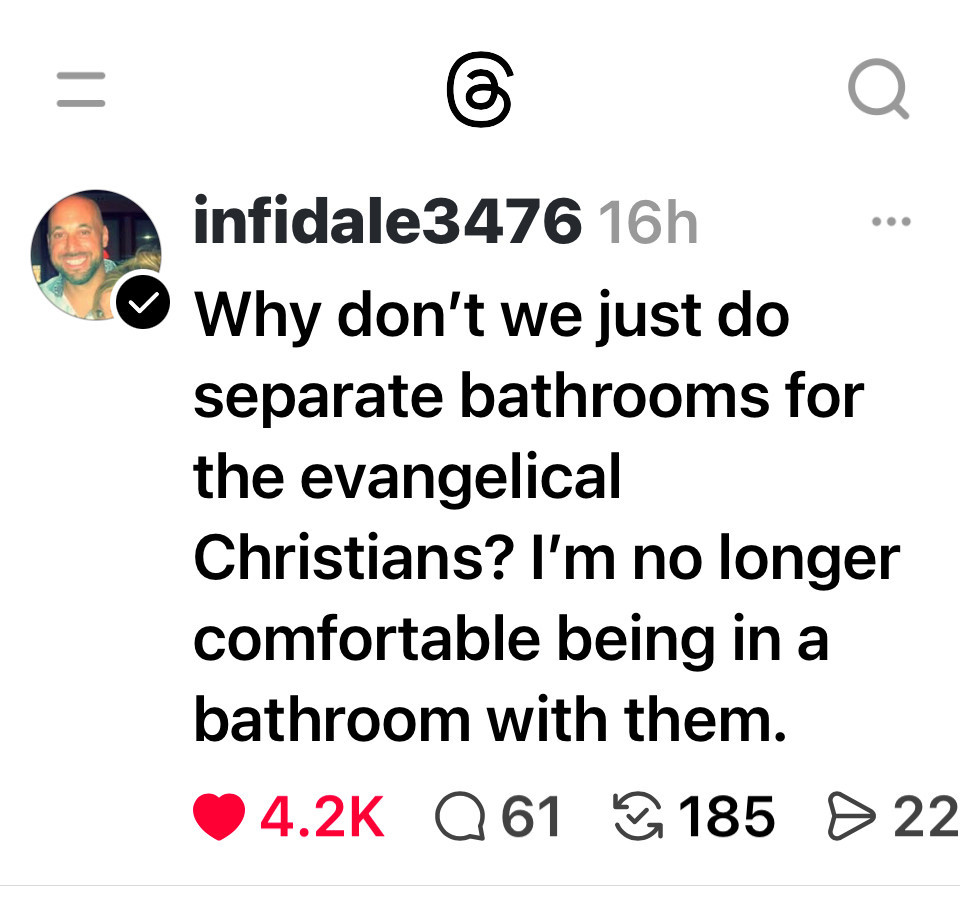Tap the 'bathroom with them.' closing line
Screen dimensions: 960x921
click(490, 720)
